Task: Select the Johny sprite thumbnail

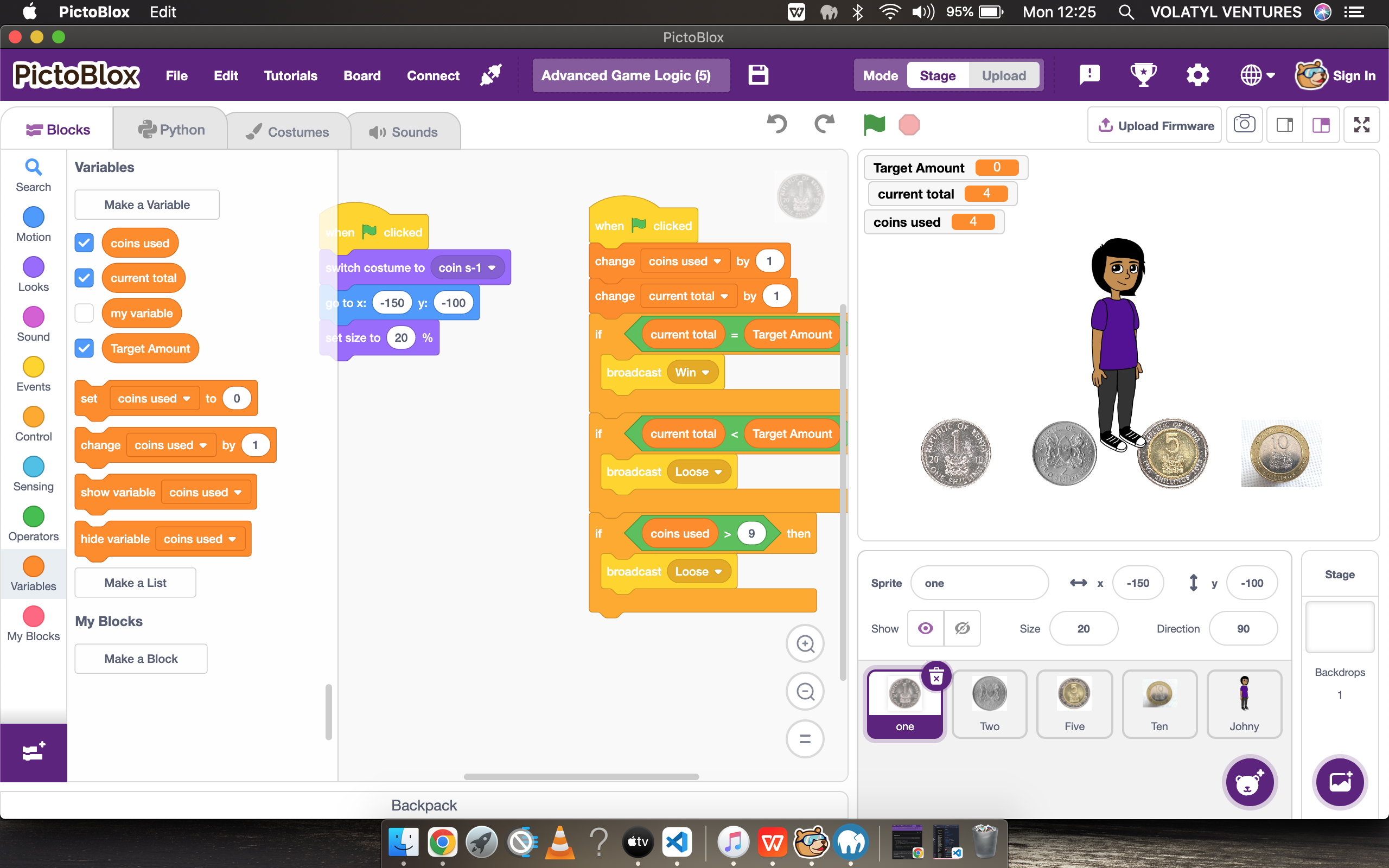Action: point(1244,704)
